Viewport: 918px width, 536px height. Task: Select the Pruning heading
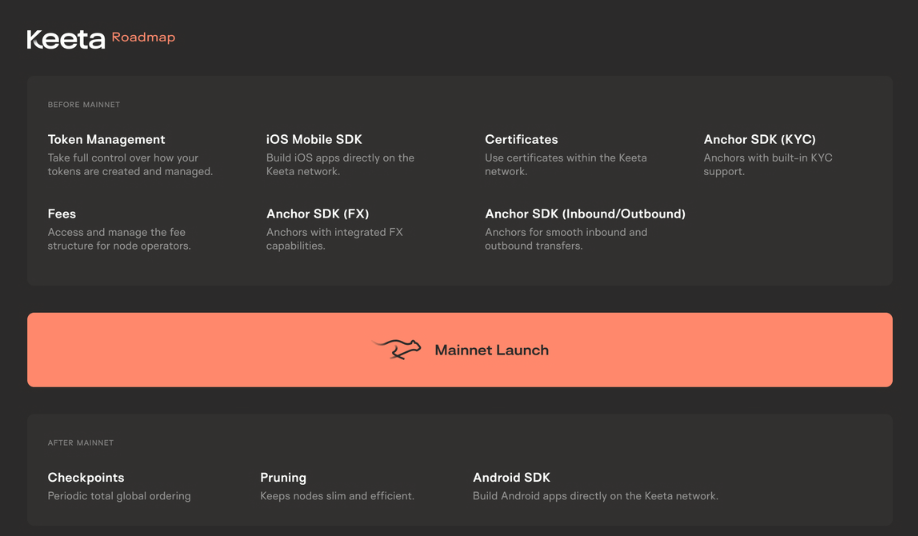click(x=283, y=478)
